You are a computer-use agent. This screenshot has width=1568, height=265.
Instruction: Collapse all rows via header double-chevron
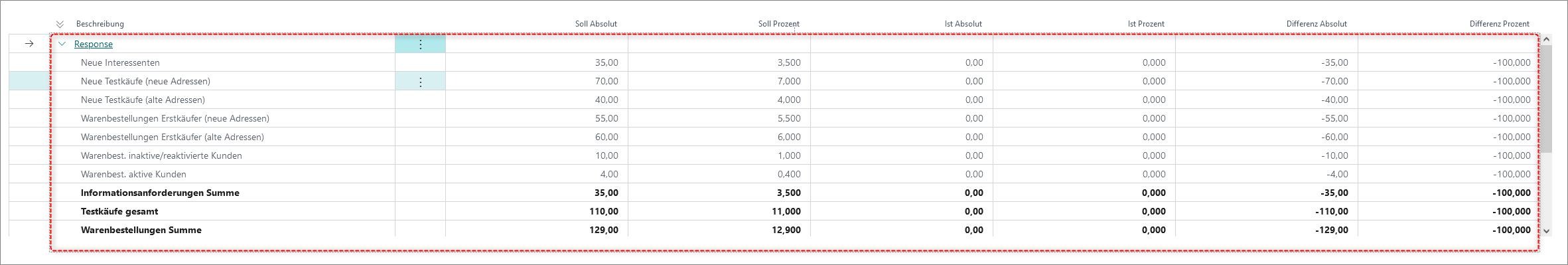click(x=60, y=25)
